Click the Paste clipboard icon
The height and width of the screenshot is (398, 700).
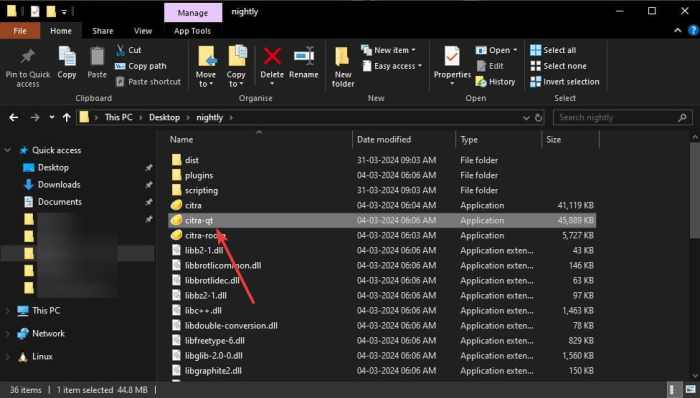tap(97, 57)
